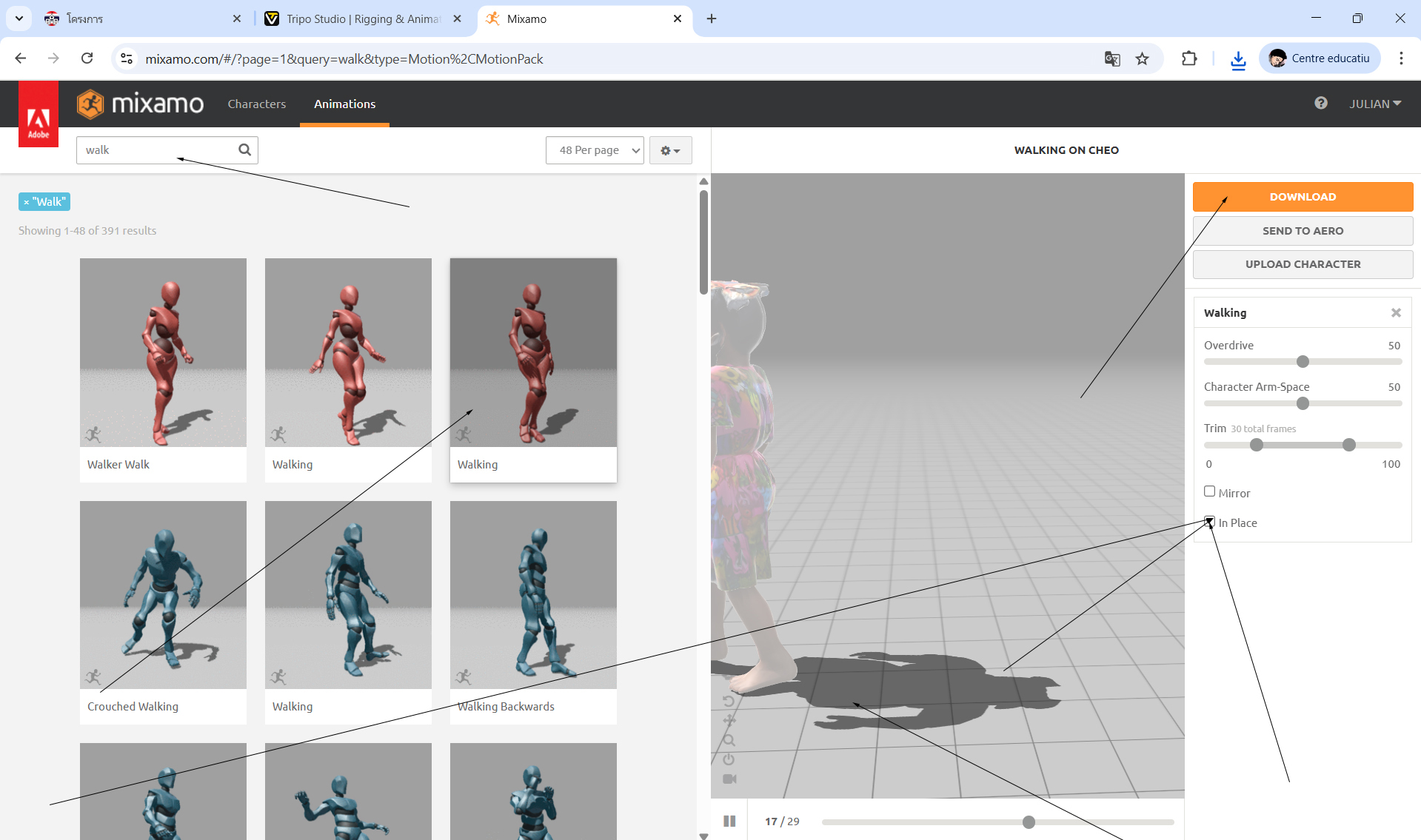Open the help question mark icon
Viewport: 1421px width, 840px height.
(1320, 104)
